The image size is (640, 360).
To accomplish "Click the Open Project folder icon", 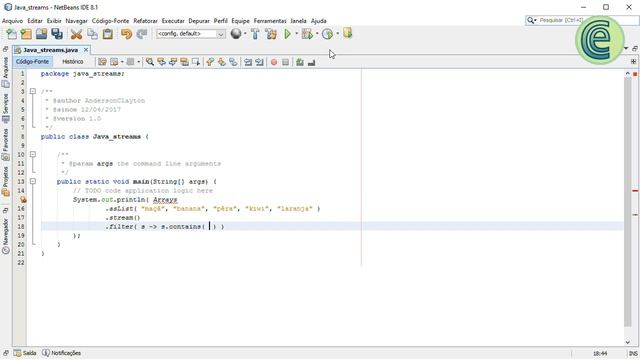I will point(41,34).
